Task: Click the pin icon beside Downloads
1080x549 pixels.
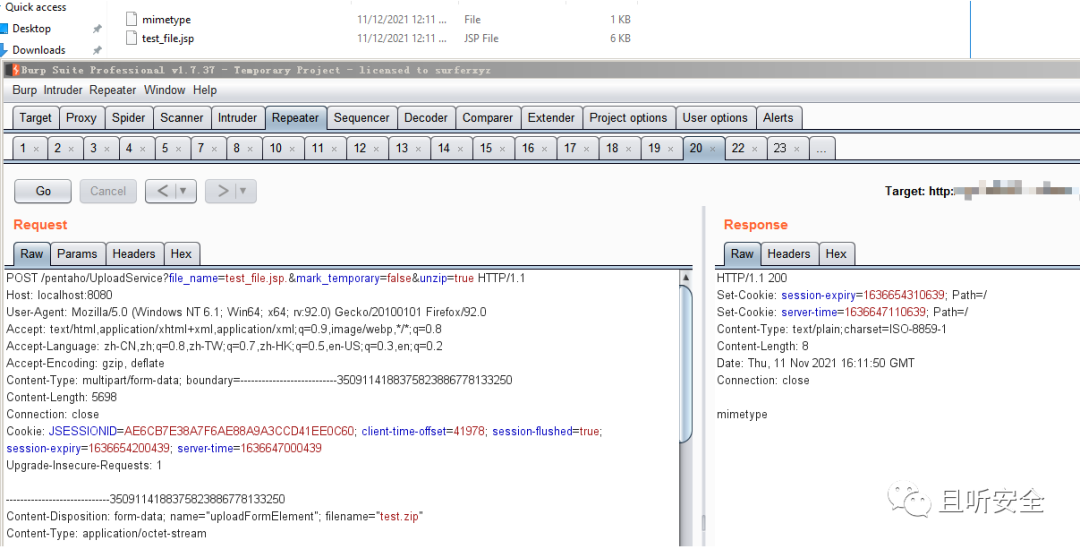Action: click(x=97, y=50)
